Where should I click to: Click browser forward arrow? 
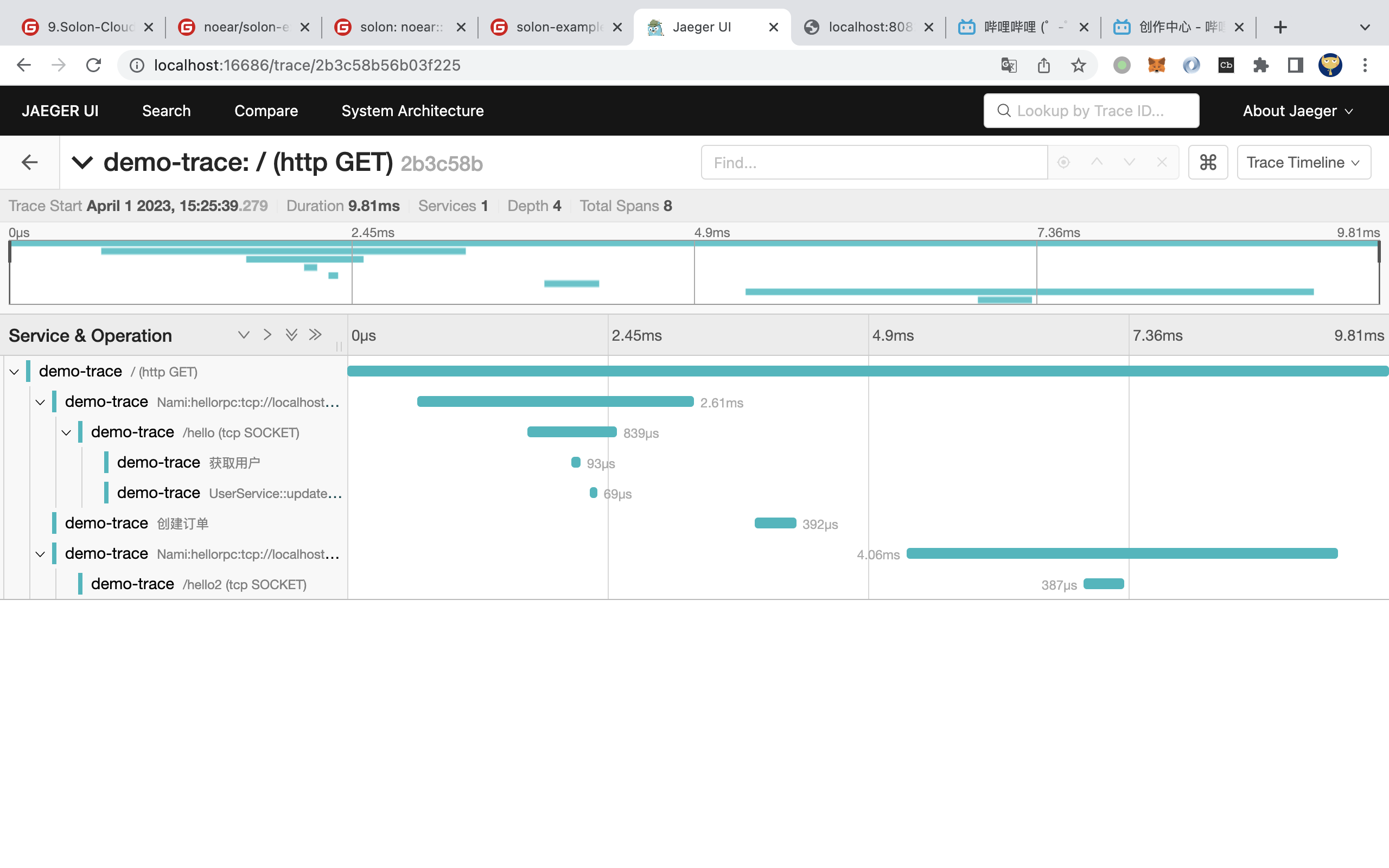(58, 65)
